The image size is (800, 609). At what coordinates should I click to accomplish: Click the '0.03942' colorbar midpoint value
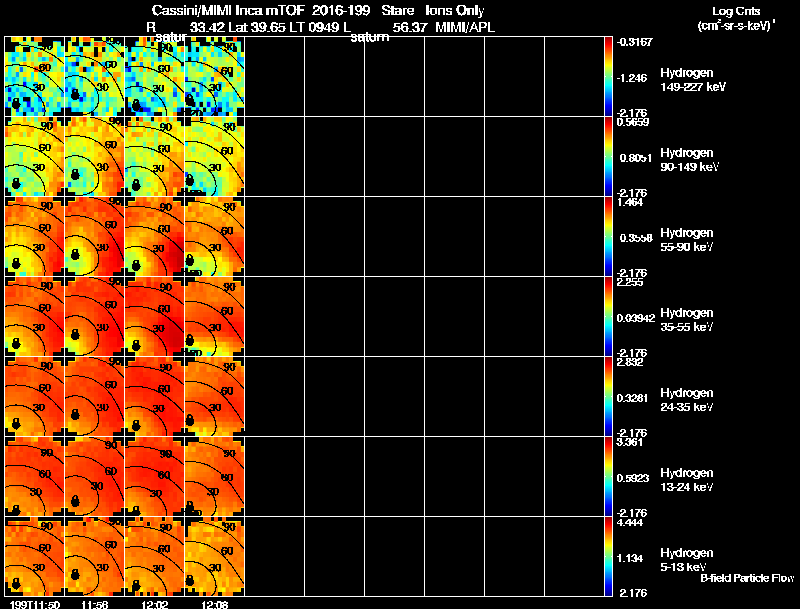pos(636,318)
